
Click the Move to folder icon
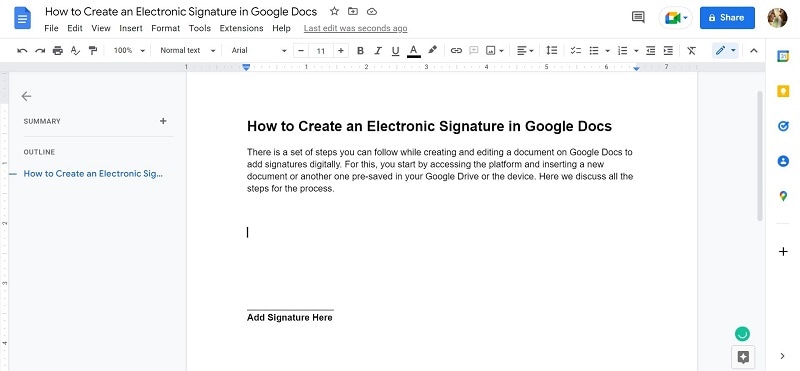coord(353,11)
